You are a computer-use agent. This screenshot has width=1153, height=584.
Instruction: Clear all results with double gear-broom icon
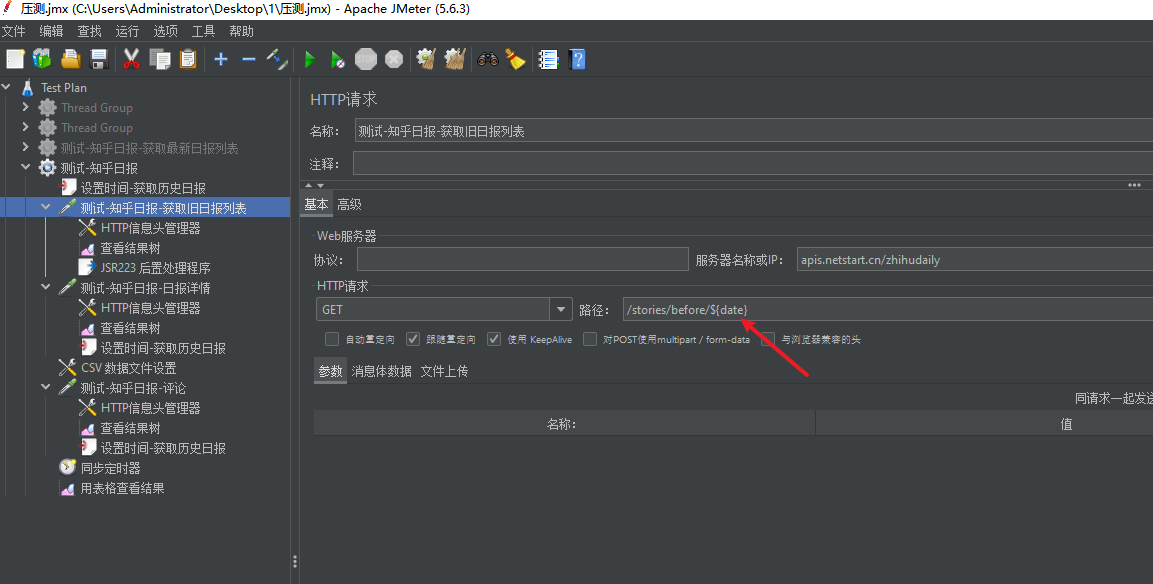[455, 59]
